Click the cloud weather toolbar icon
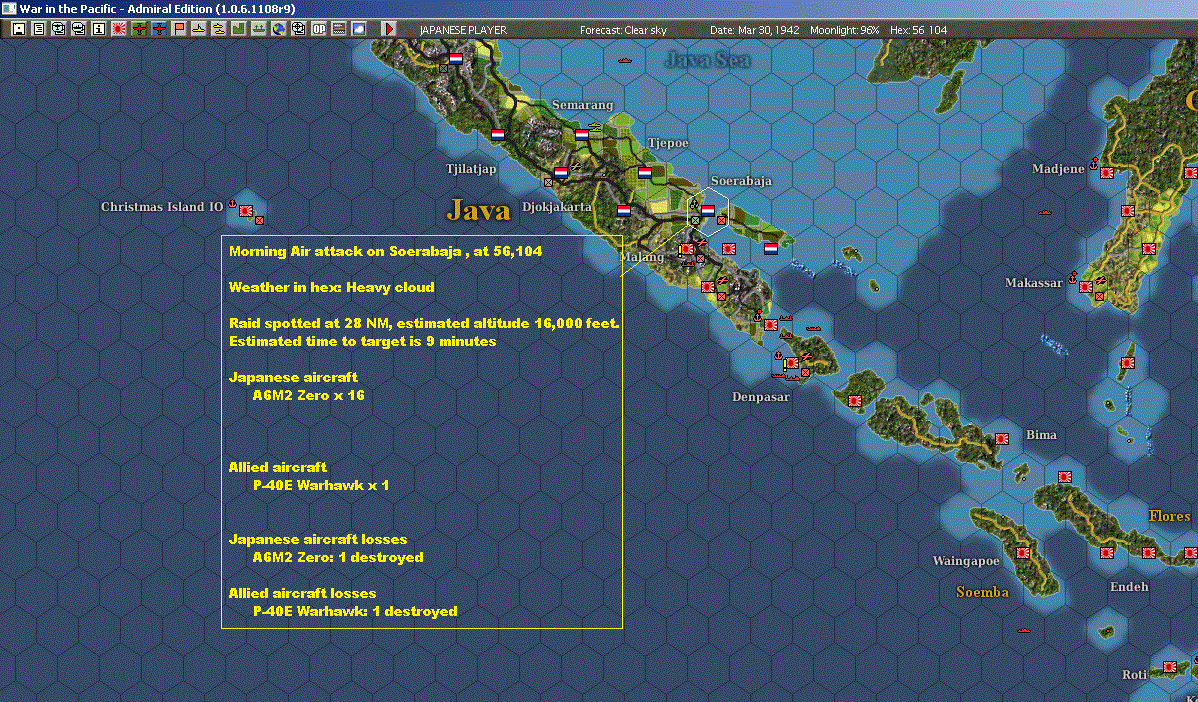1198x702 pixels. (358, 29)
